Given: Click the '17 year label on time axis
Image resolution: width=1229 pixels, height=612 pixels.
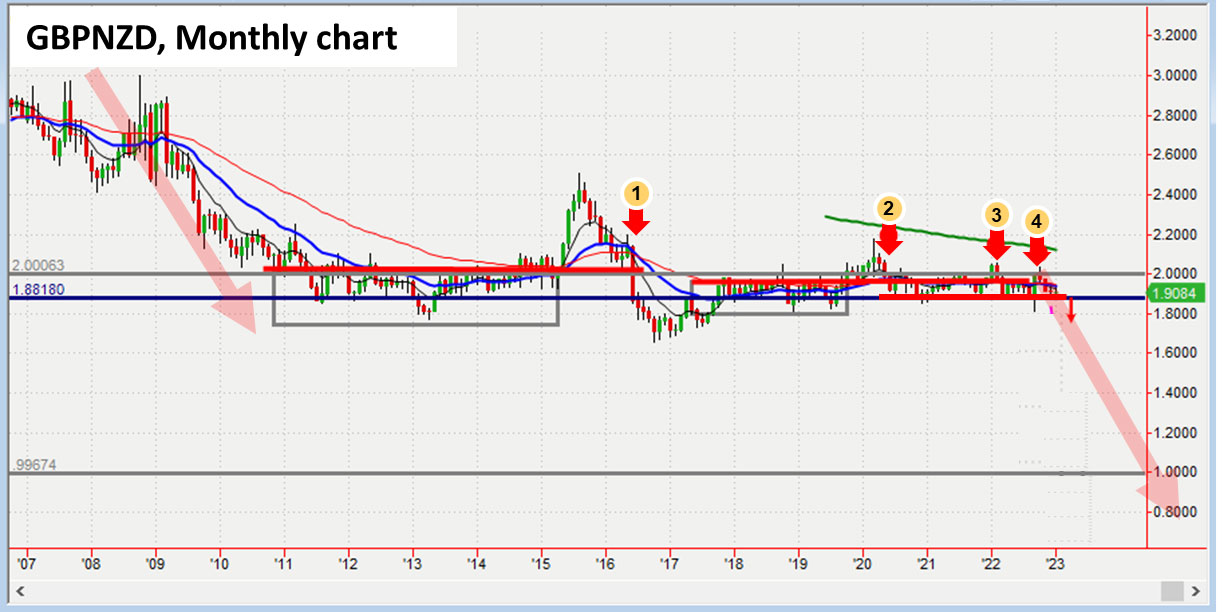Looking at the screenshot, I should [669, 562].
